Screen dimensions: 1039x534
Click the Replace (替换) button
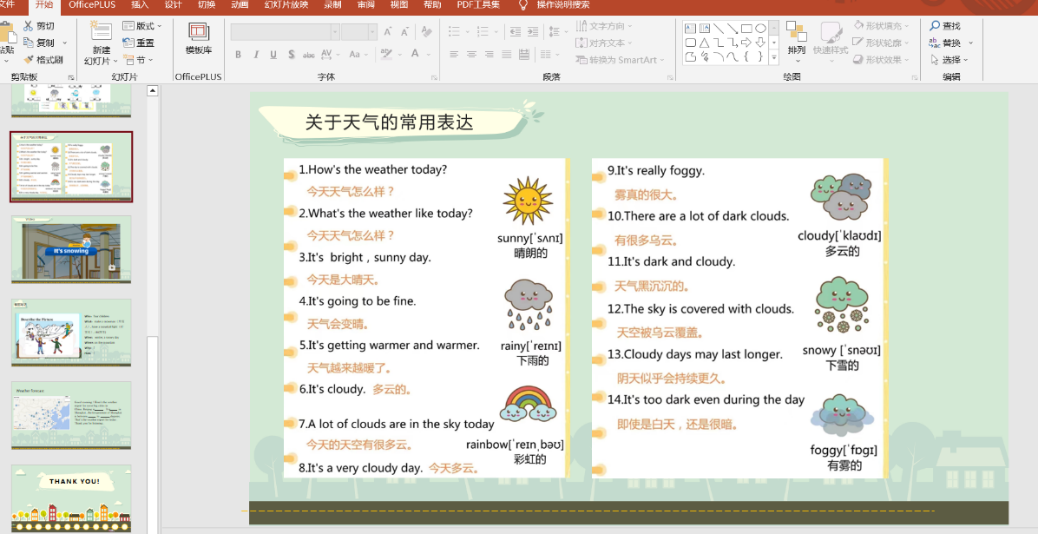point(950,43)
